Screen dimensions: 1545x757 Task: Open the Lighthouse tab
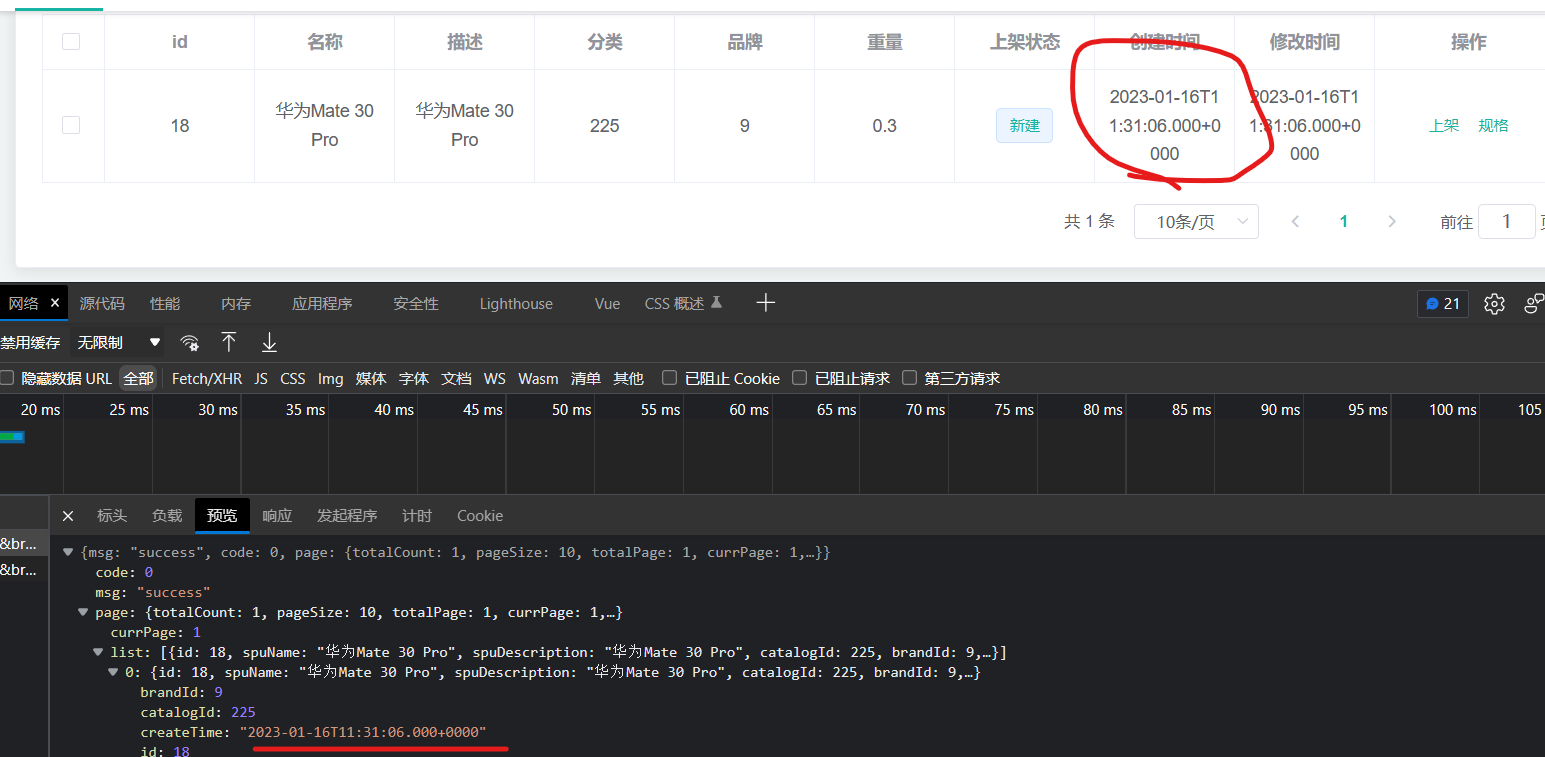516,304
